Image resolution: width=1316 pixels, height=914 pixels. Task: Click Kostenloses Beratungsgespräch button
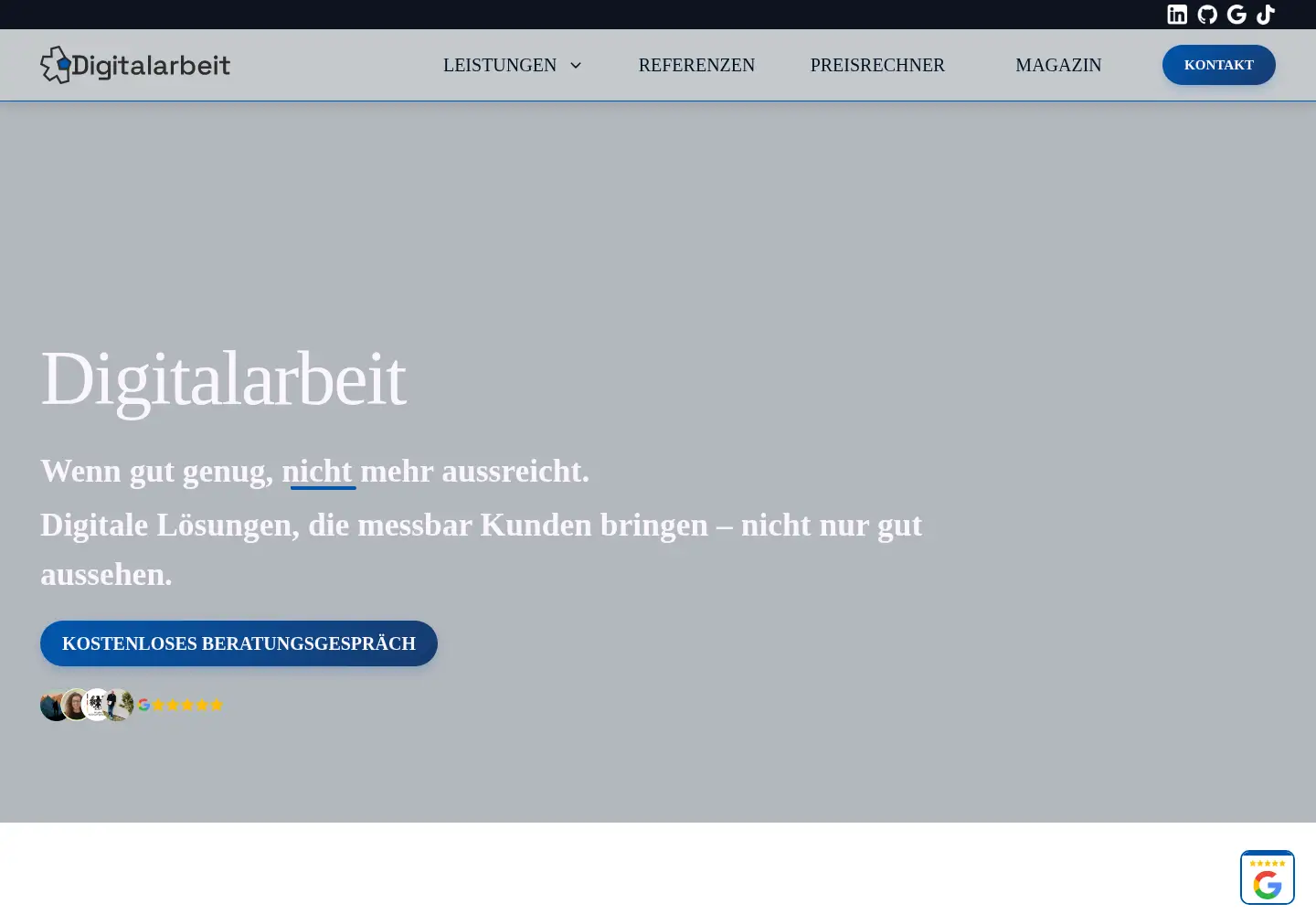pyautogui.click(x=239, y=643)
